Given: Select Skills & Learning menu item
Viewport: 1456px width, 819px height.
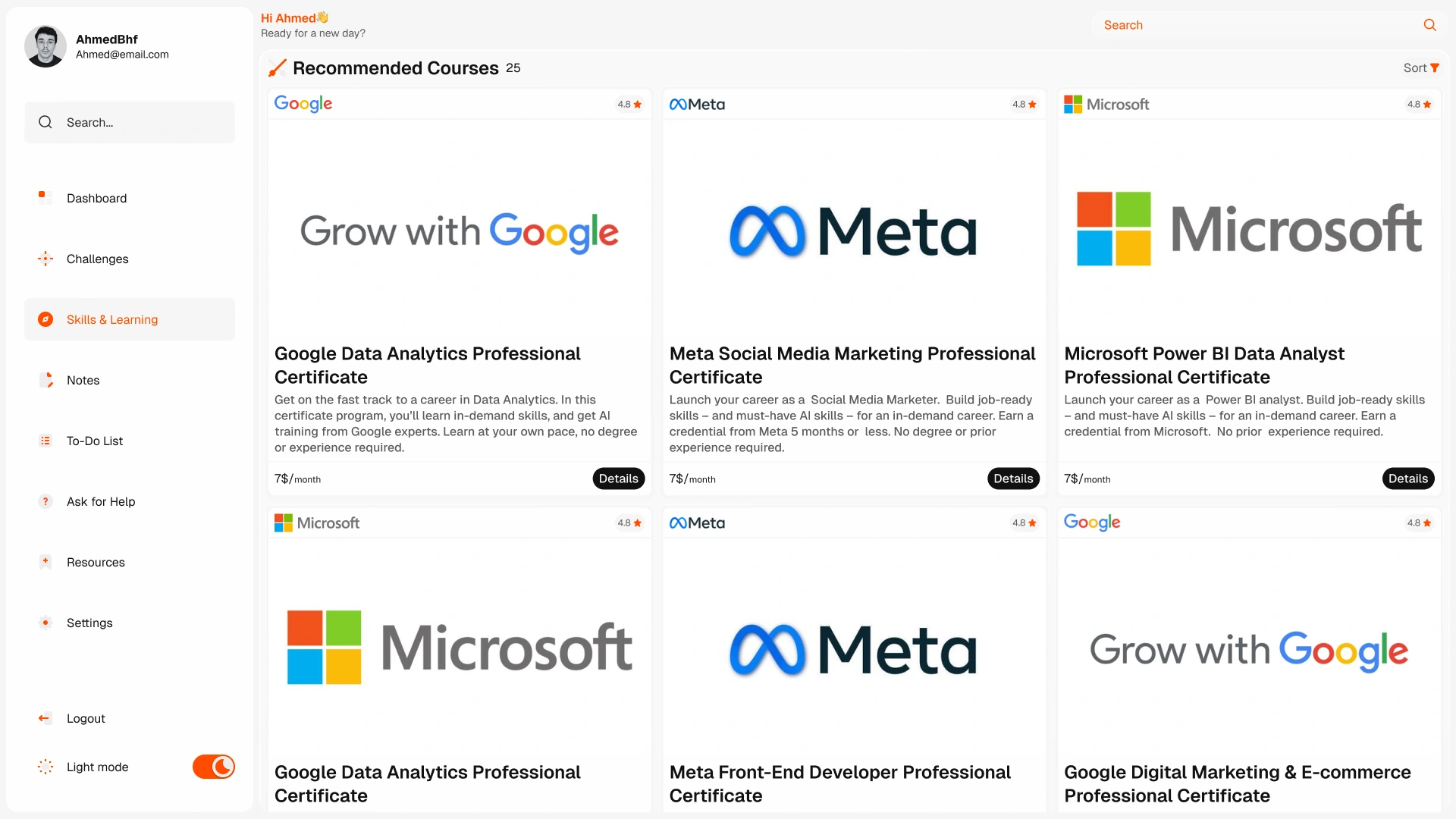Looking at the screenshot, I should coord(130,319).
